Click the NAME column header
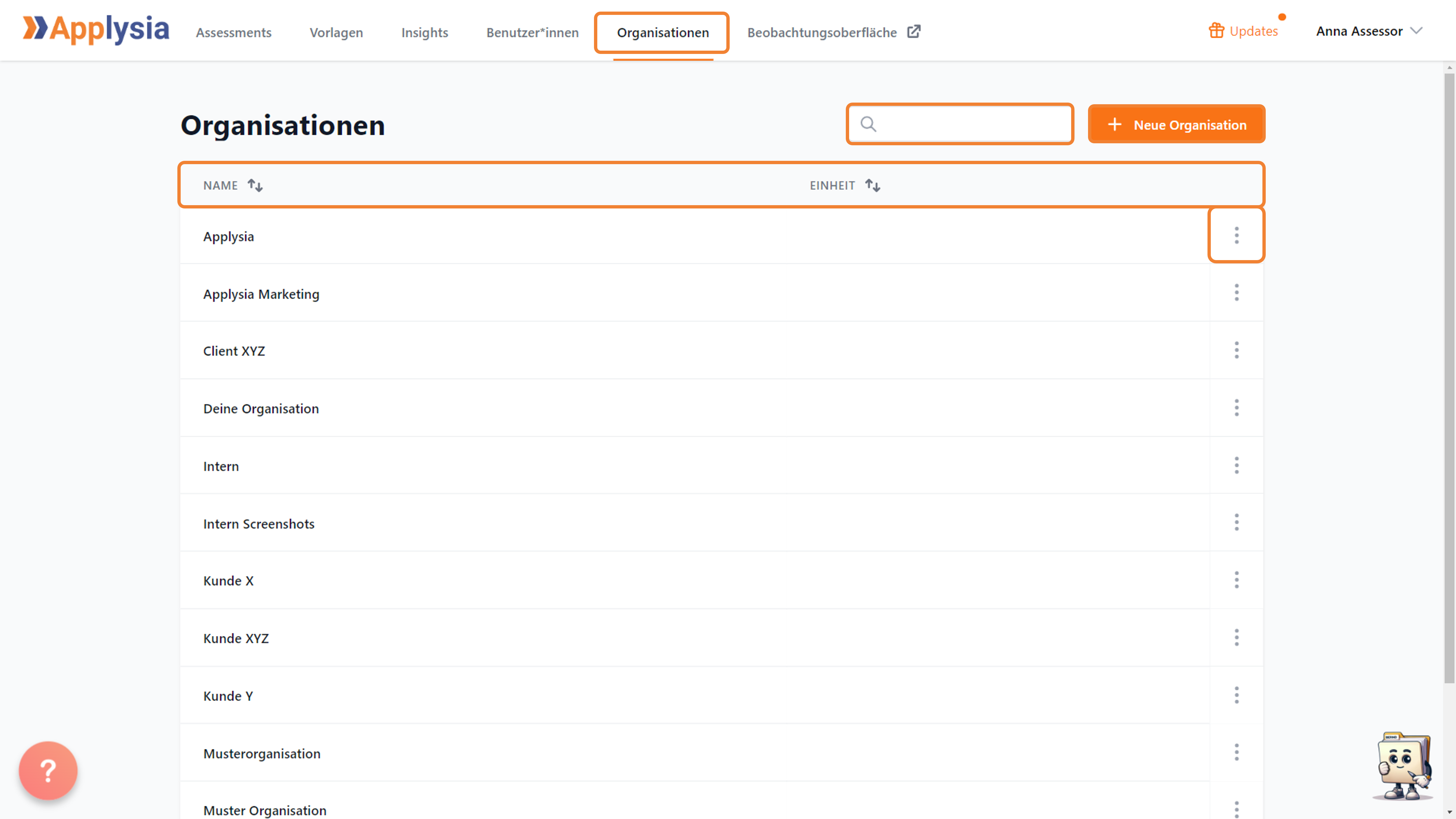 (x=220, y=185)
